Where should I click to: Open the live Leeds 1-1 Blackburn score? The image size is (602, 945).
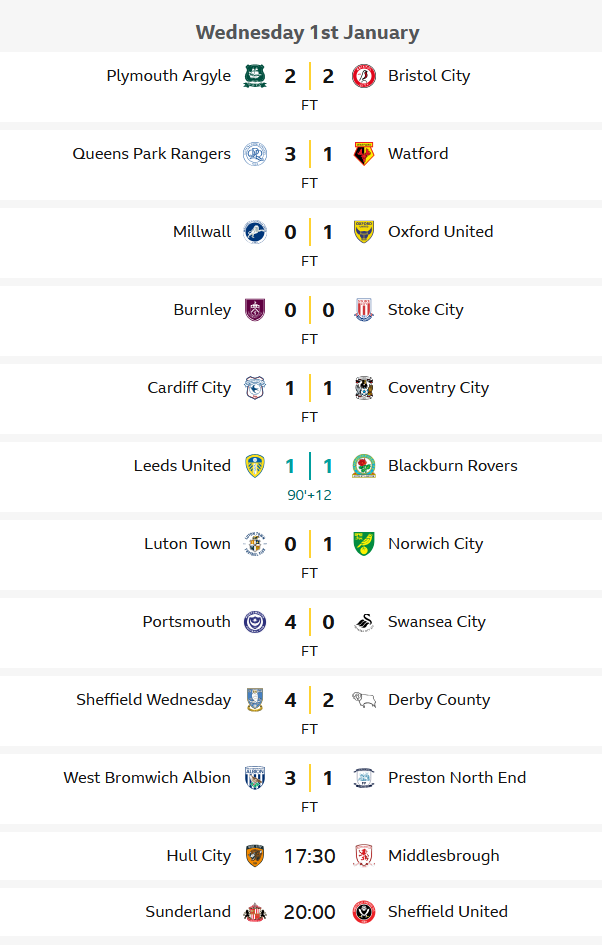coord(309,467)
